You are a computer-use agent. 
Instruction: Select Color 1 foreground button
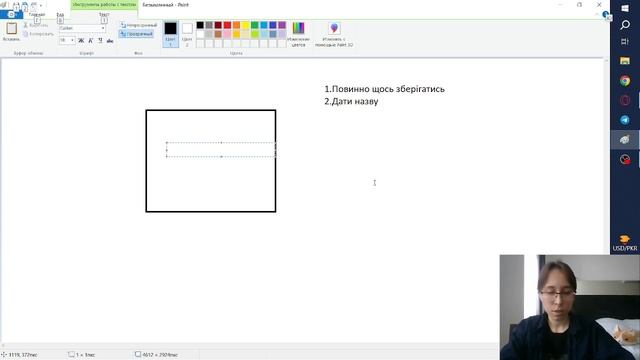click(x=171, y=34)
